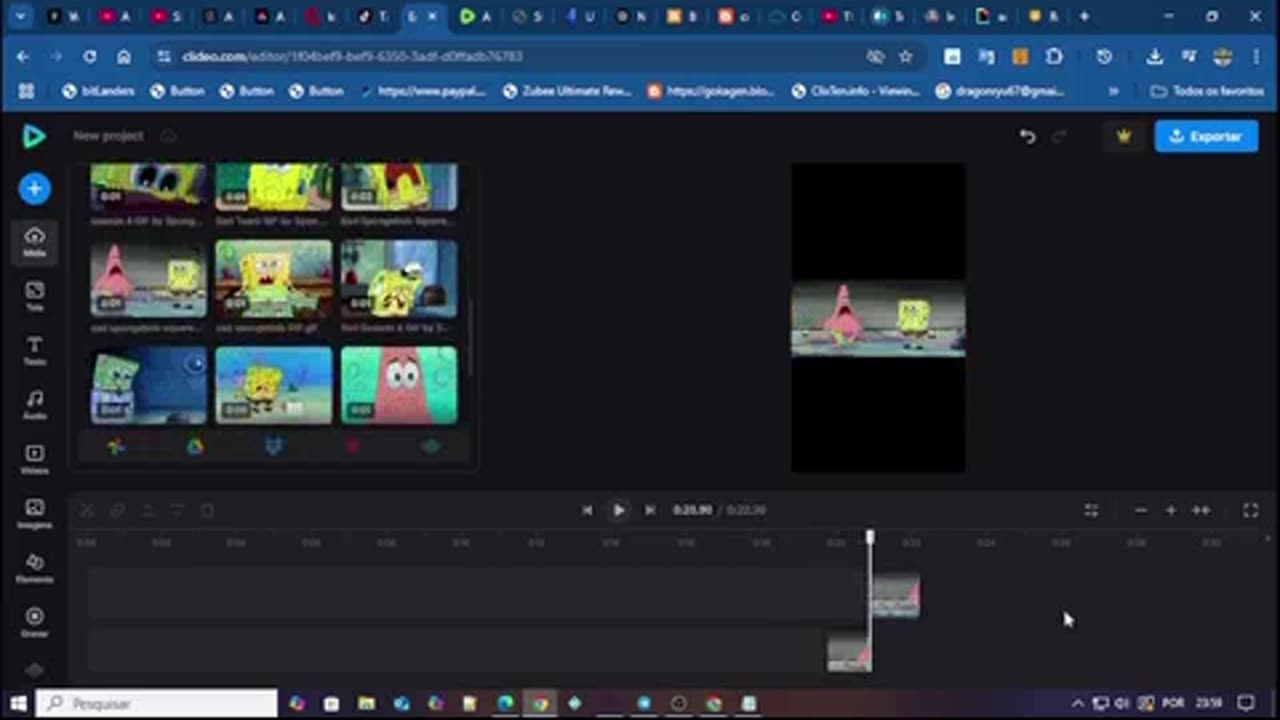This screenshot has width=1280, height=720.
Task: Click the duplicate clip icon in timeline toolbar
Action: click(x=117, y=511)
